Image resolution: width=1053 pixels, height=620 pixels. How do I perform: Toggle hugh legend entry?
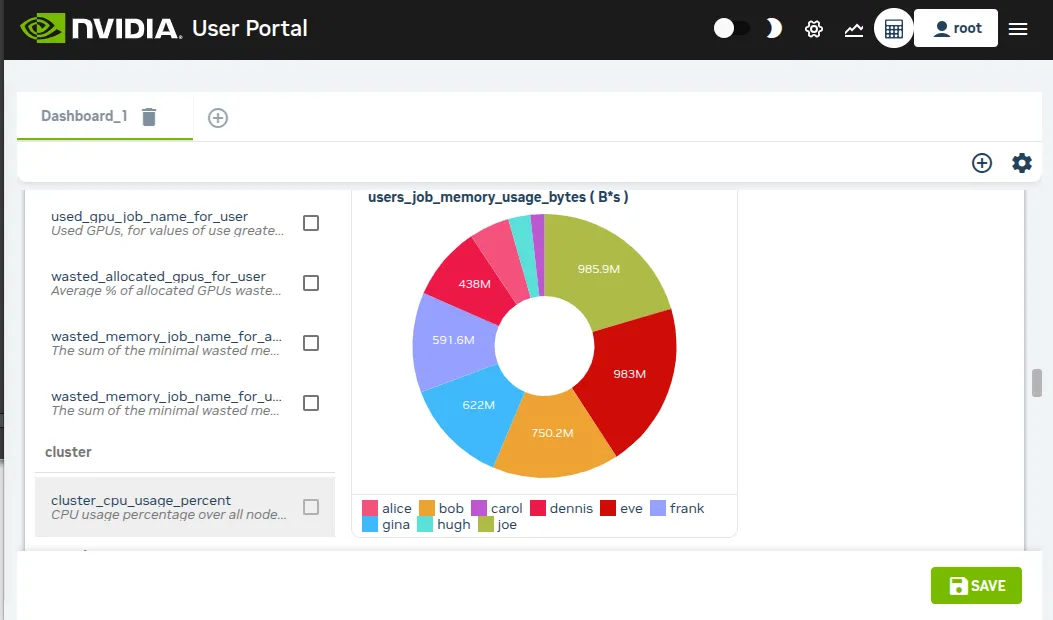coord(444,524)
